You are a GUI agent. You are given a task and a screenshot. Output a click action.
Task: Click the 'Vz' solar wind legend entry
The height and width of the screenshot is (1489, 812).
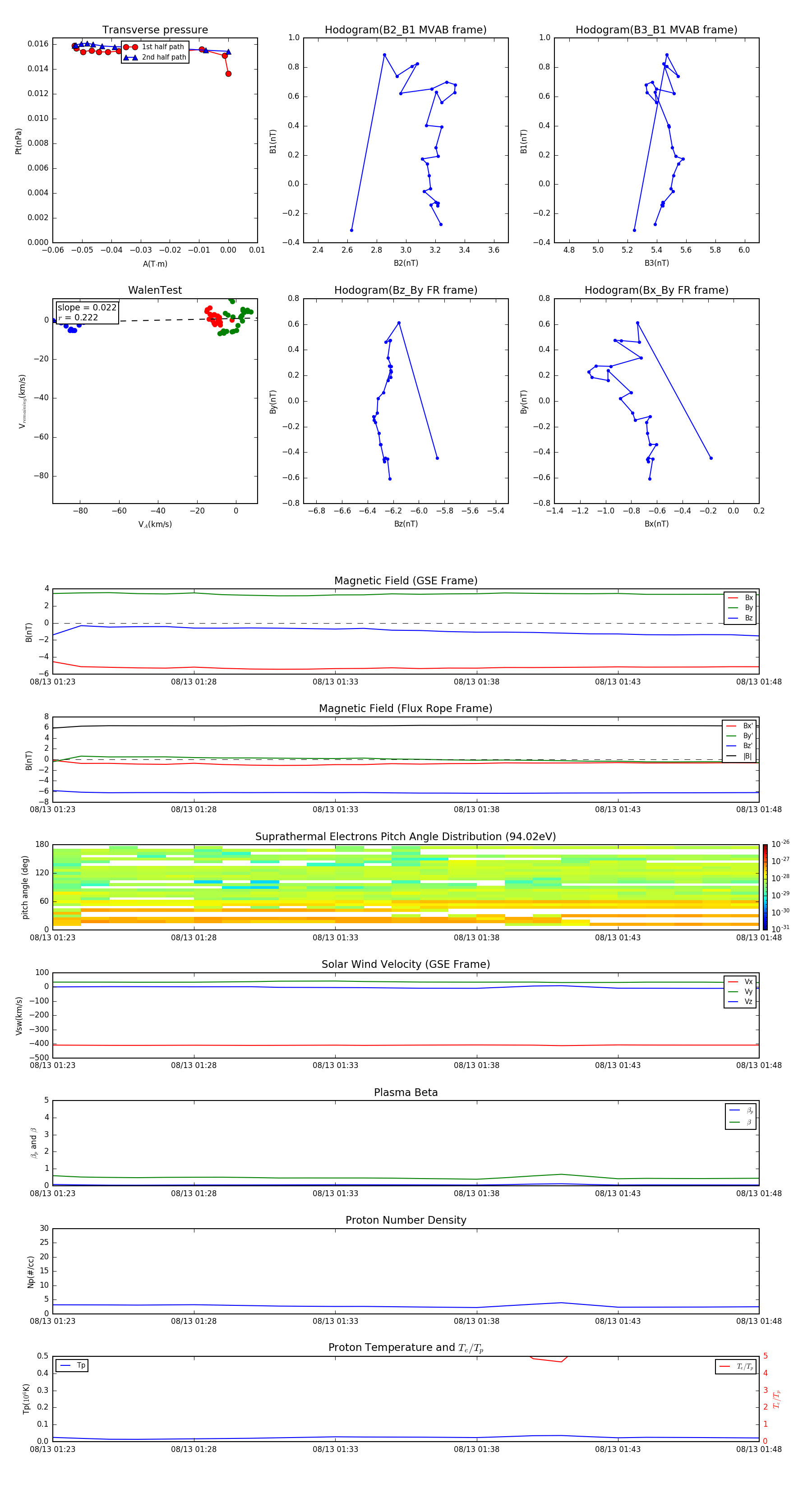pyautogui.click(x=740, y=1002)
